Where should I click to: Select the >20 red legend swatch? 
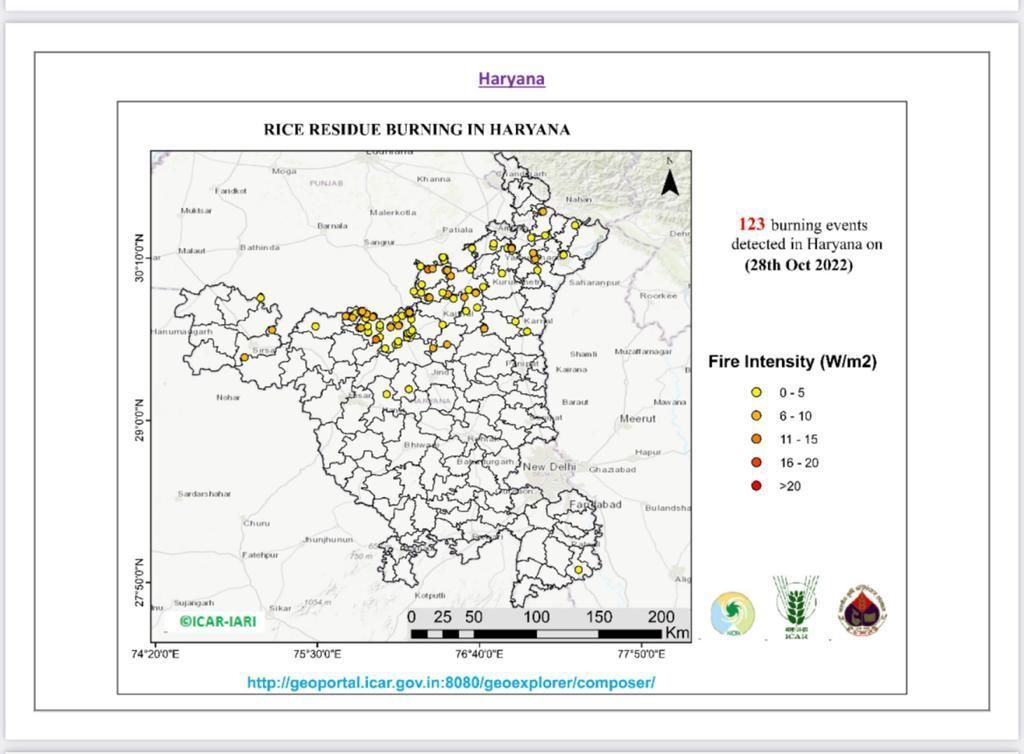point(756,486)
